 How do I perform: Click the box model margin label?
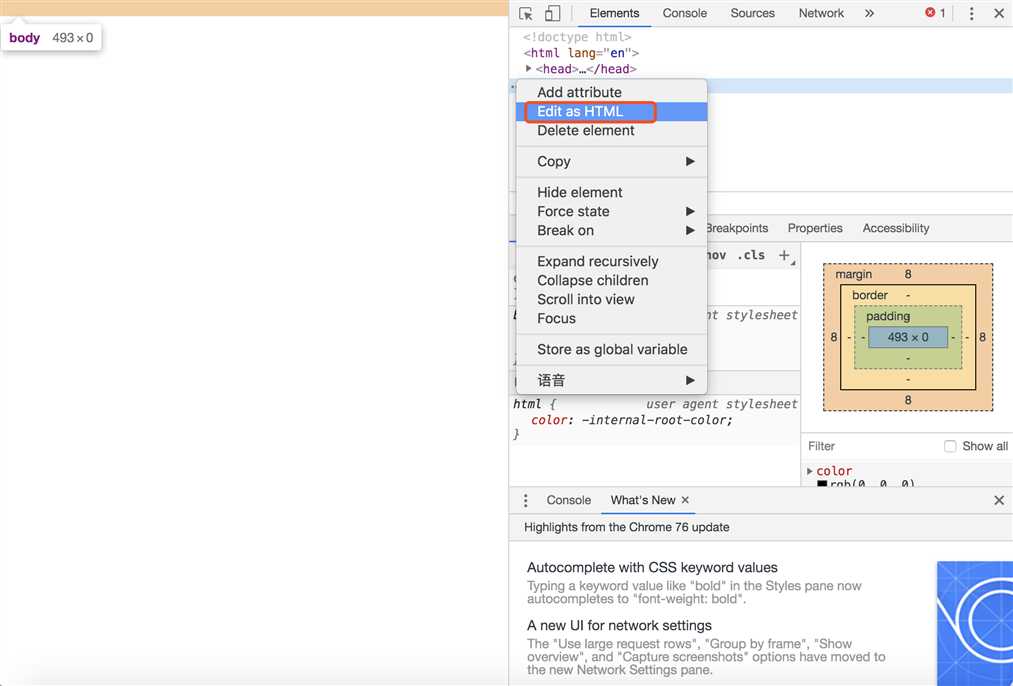pos(853,275)
